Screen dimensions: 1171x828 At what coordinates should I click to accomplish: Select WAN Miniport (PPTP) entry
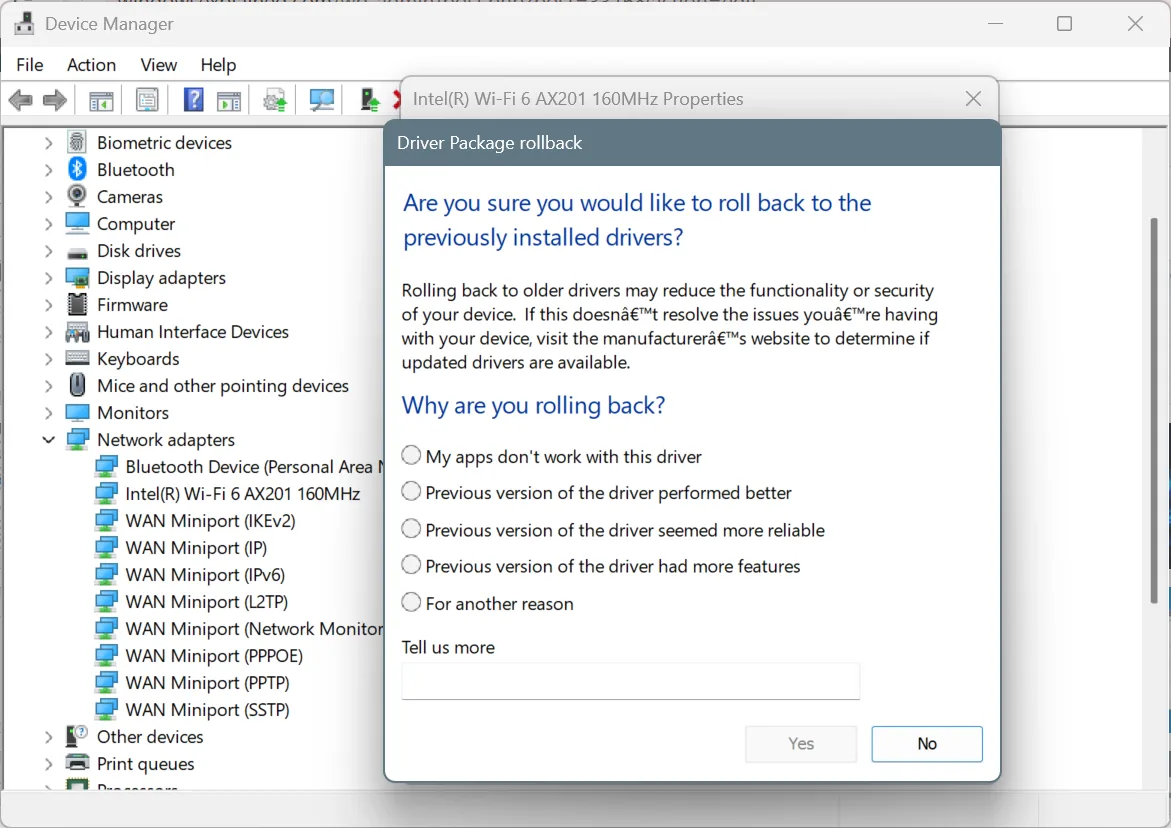[x=208, y=682]
